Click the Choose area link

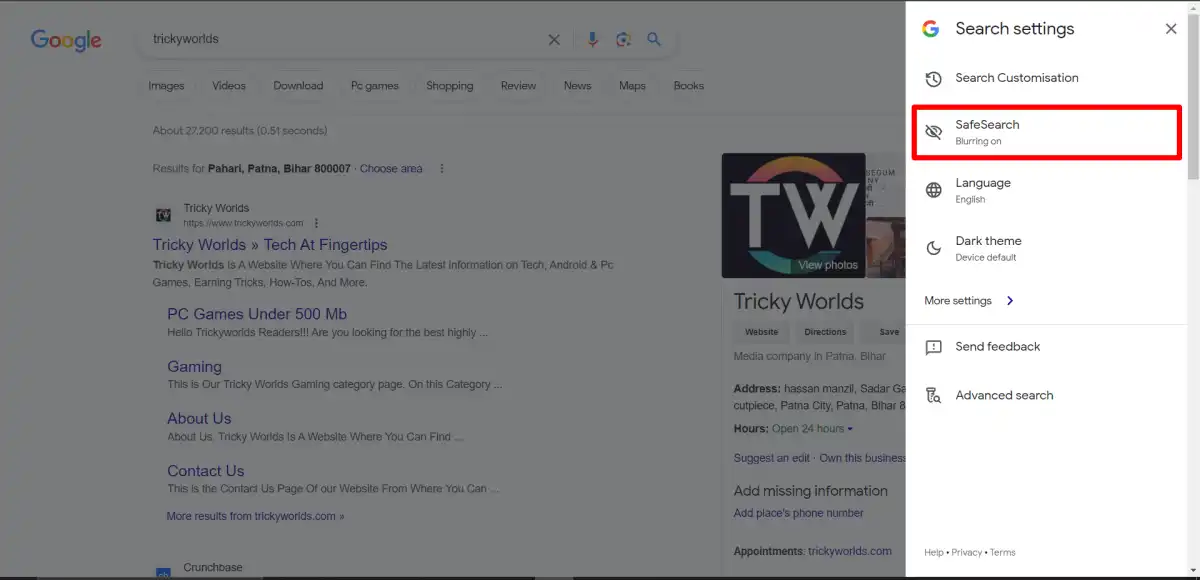(x=391, y=169)
